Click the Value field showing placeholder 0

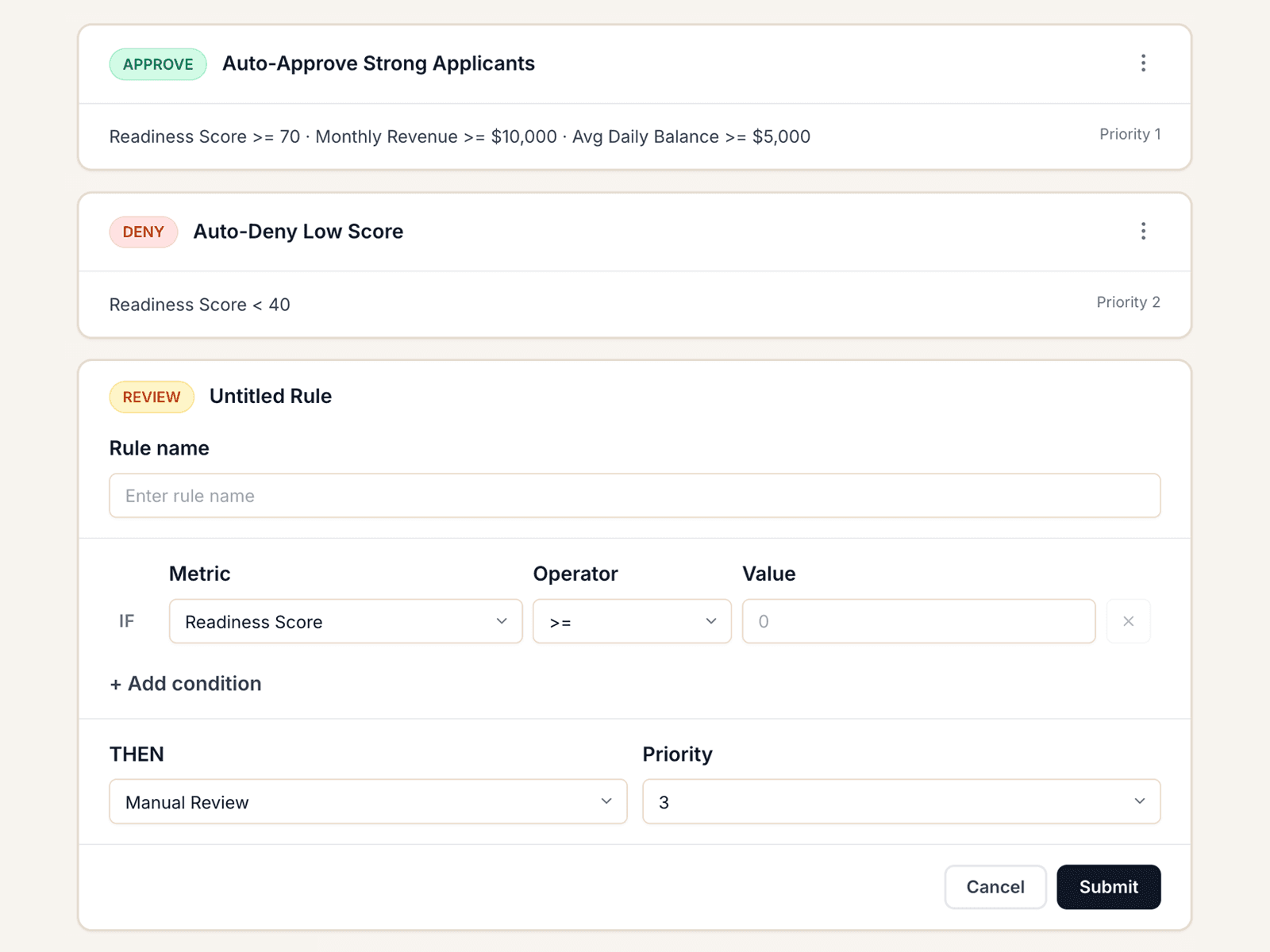pos(918,621)
